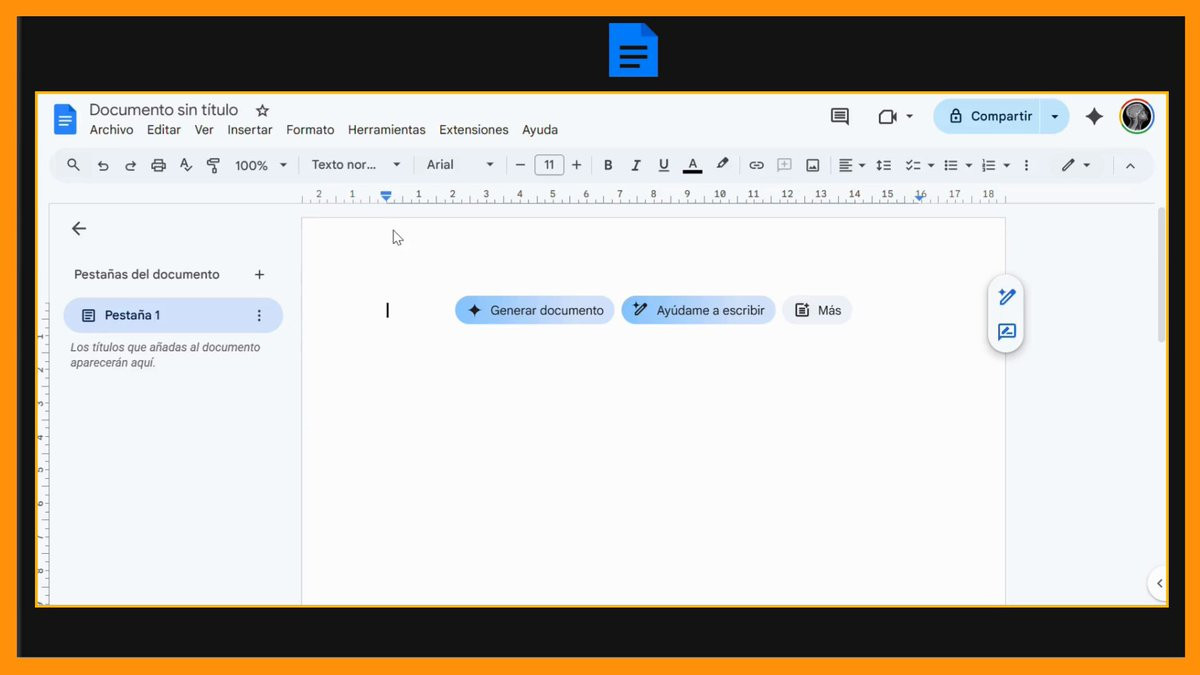Open the Gemini sparkle icon

point(1095,117)
